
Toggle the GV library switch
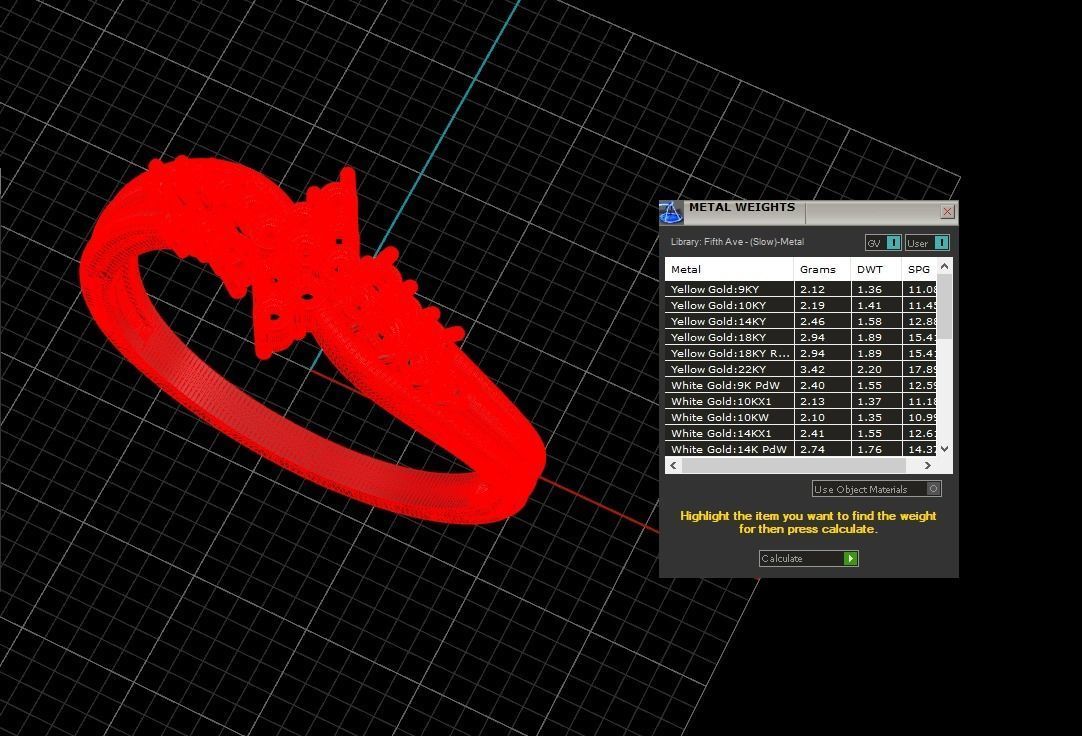tap(883, 243)
